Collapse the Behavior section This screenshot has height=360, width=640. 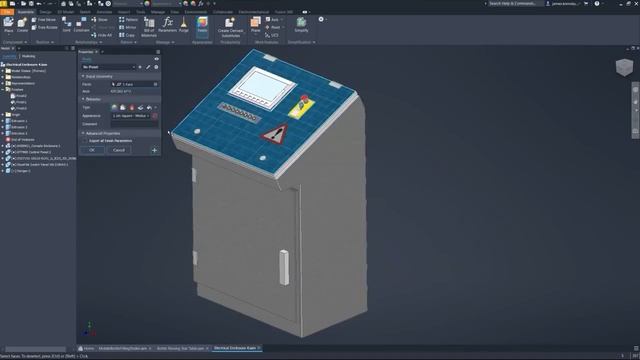(x=83, y=99)
